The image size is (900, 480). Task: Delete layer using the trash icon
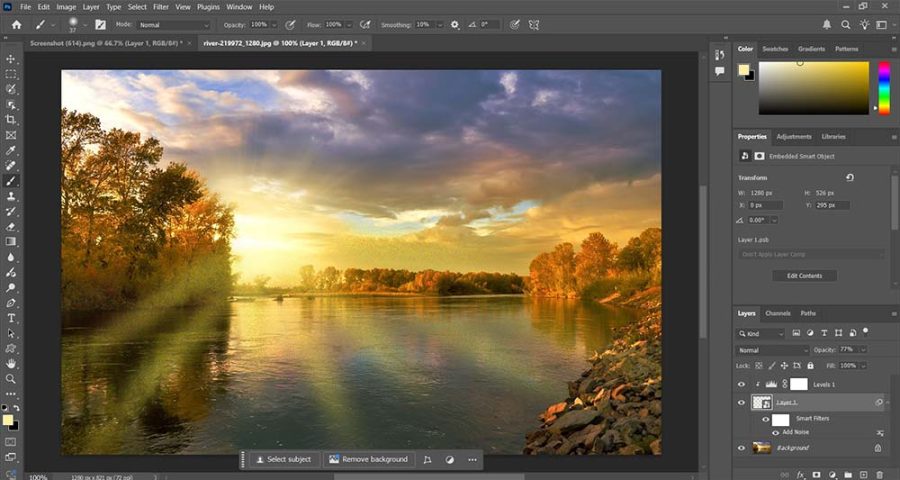pyautogui.click(x=878, y=474)
